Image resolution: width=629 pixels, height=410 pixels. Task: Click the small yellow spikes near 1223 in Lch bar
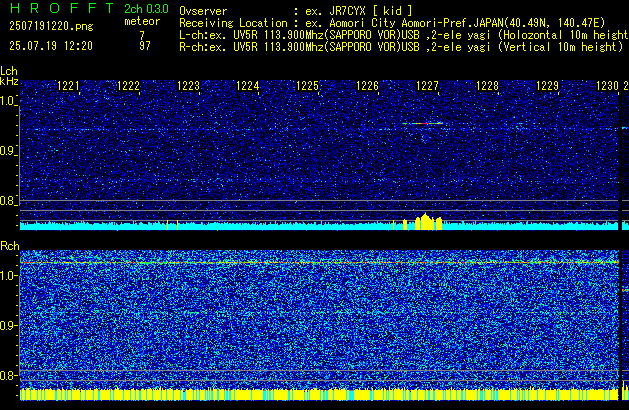pyautogui.click(x=172, y=225)
